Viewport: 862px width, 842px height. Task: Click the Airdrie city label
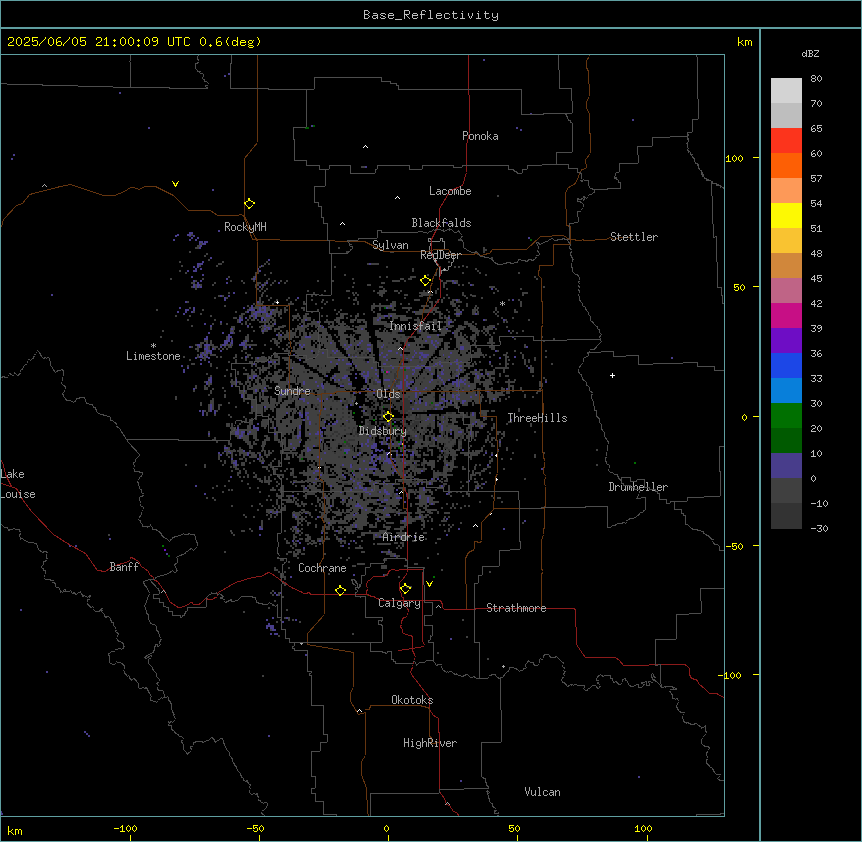(404, 537)
